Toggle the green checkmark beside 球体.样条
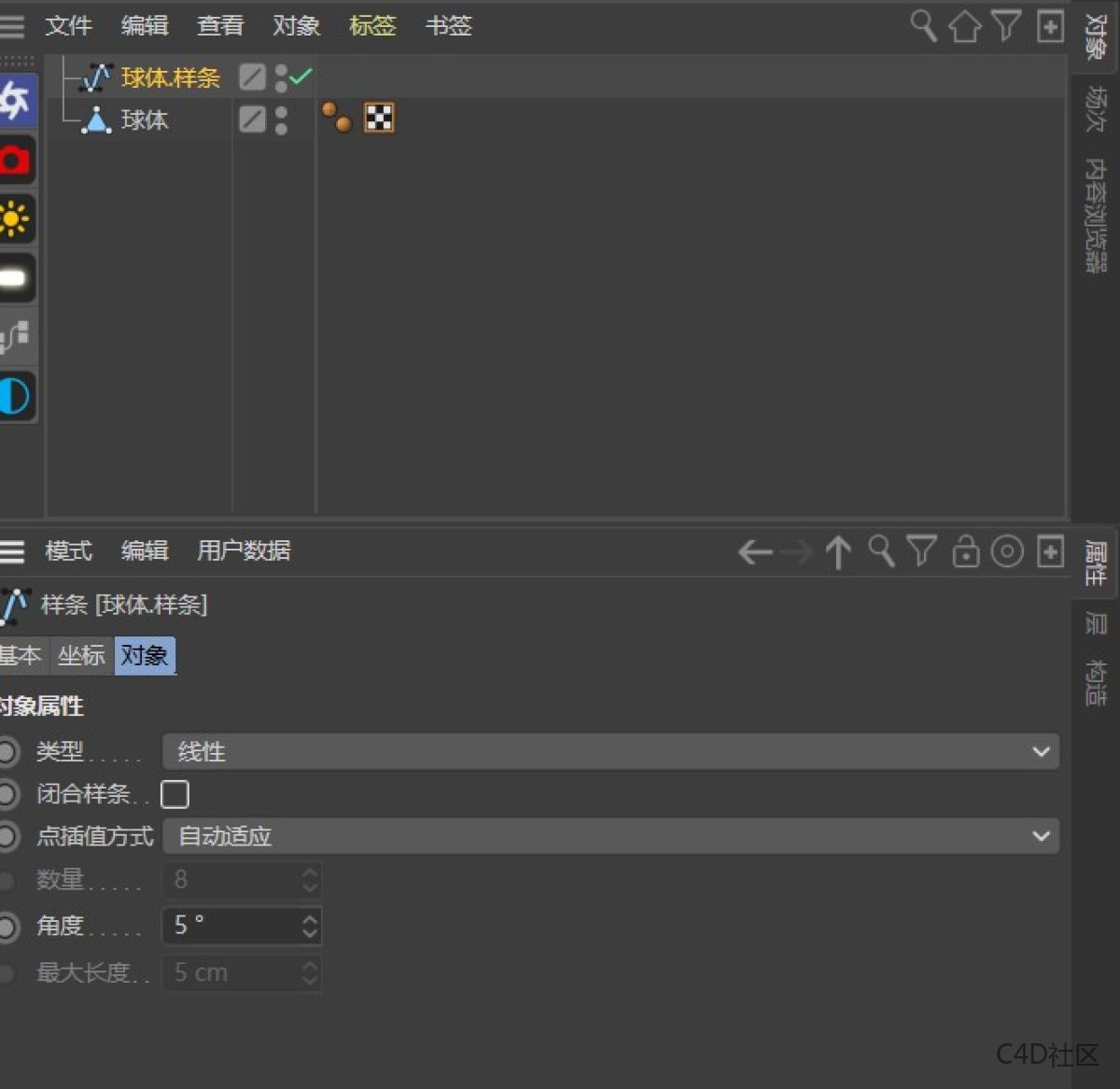Image resolution: width=1120 pixels, height=1089 pixels. tap(299, 77)
